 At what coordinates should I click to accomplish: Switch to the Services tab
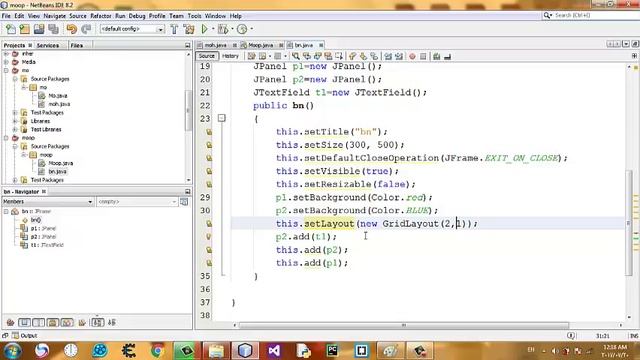click(x=48, y=45)
